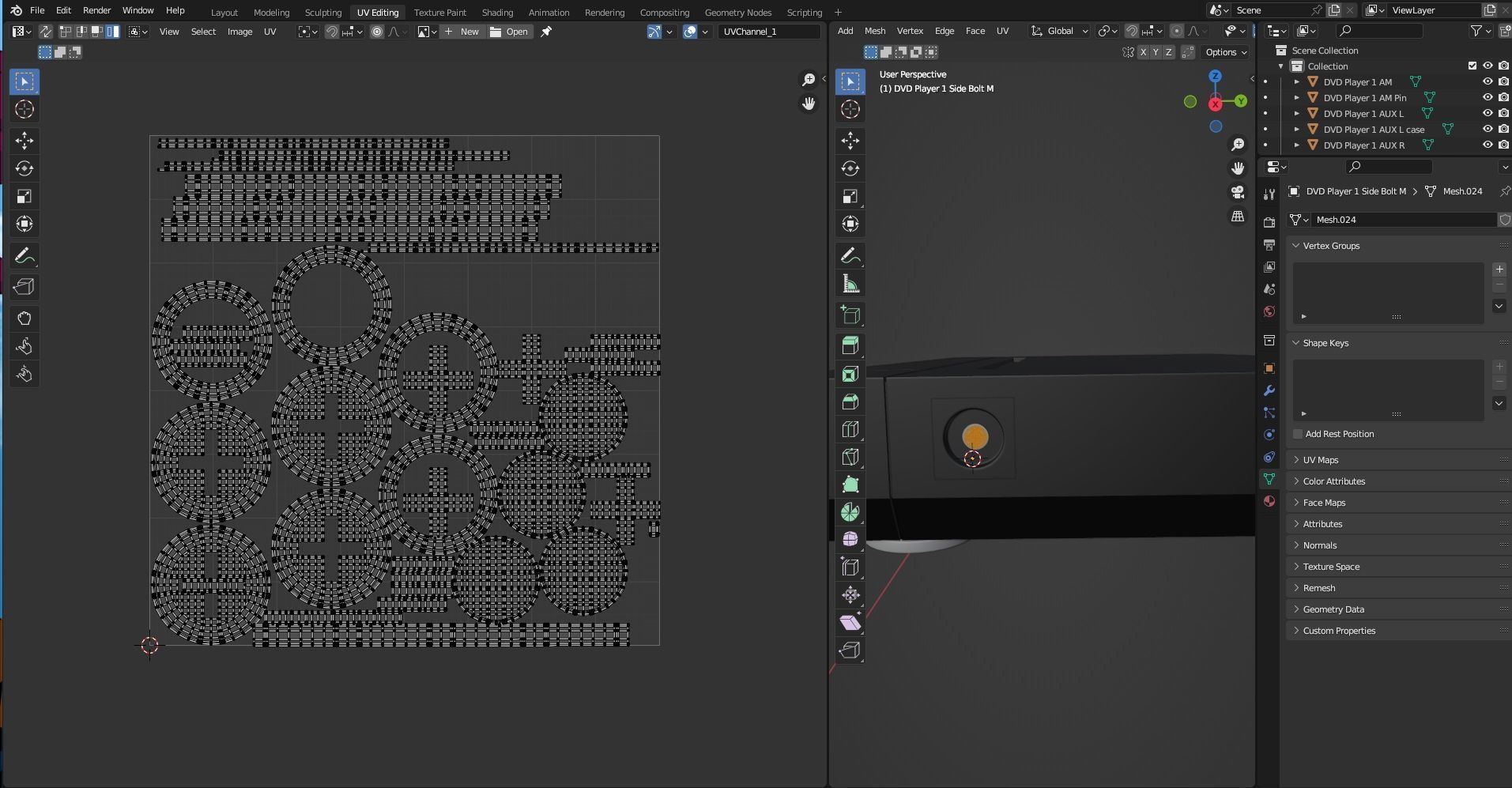
Task: Select the Inset Faces tool
Action: (850, 374)
